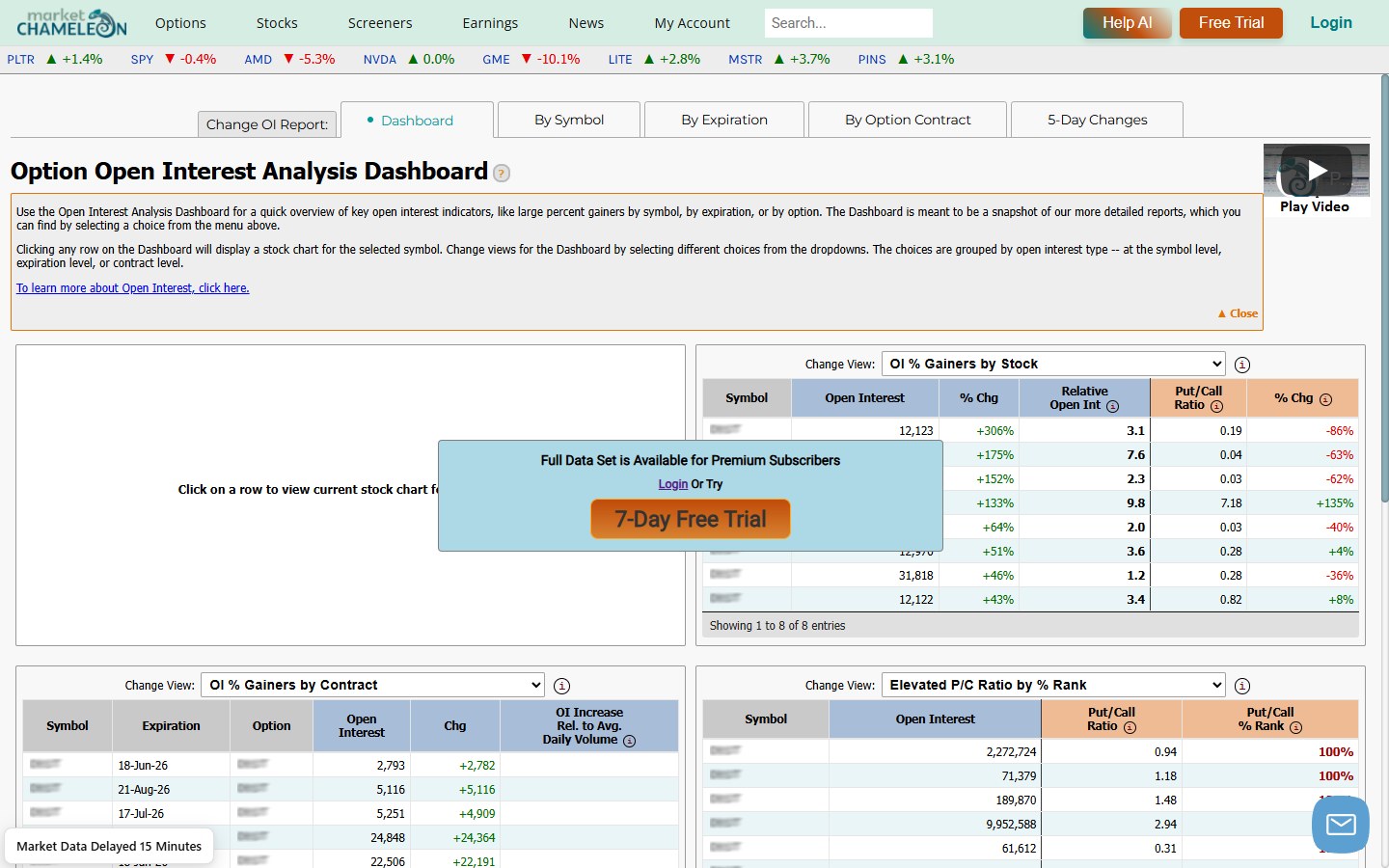
Task: Click the info icon next to OI % Gainers by Contract
Action: pyautogui.click(x=562, y=686)
